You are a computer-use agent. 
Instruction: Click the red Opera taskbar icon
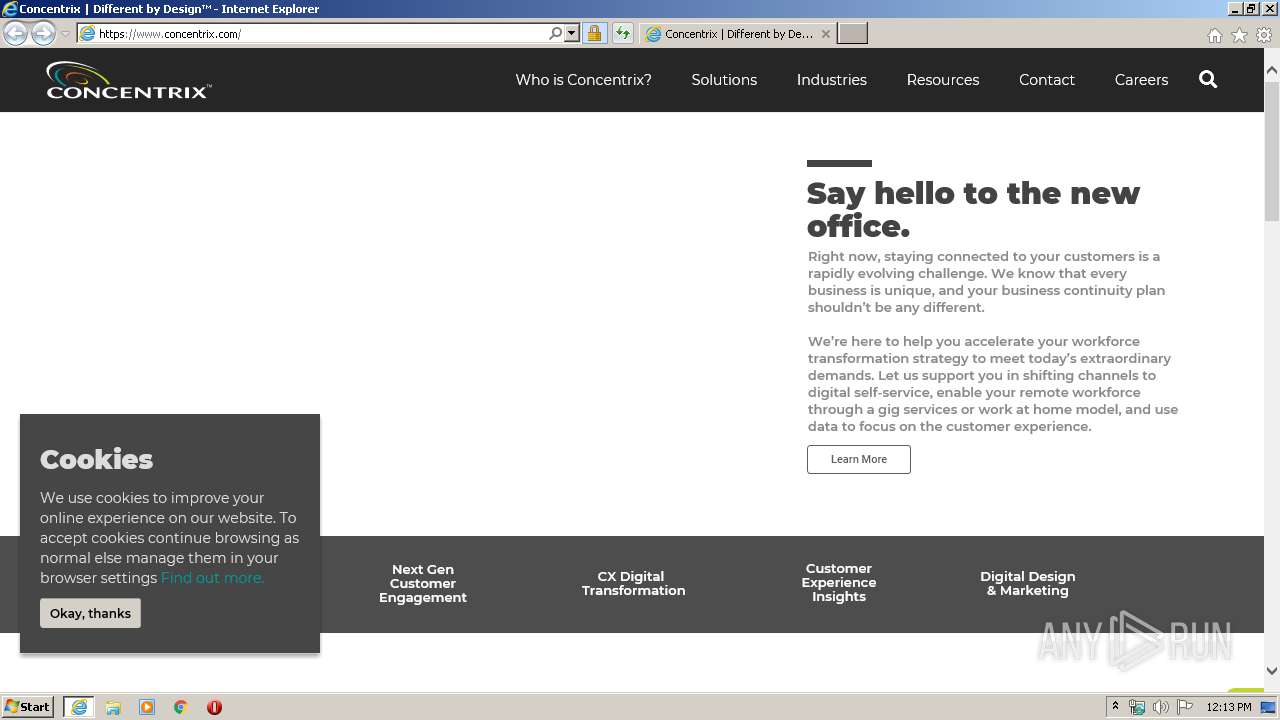(214, 707)
